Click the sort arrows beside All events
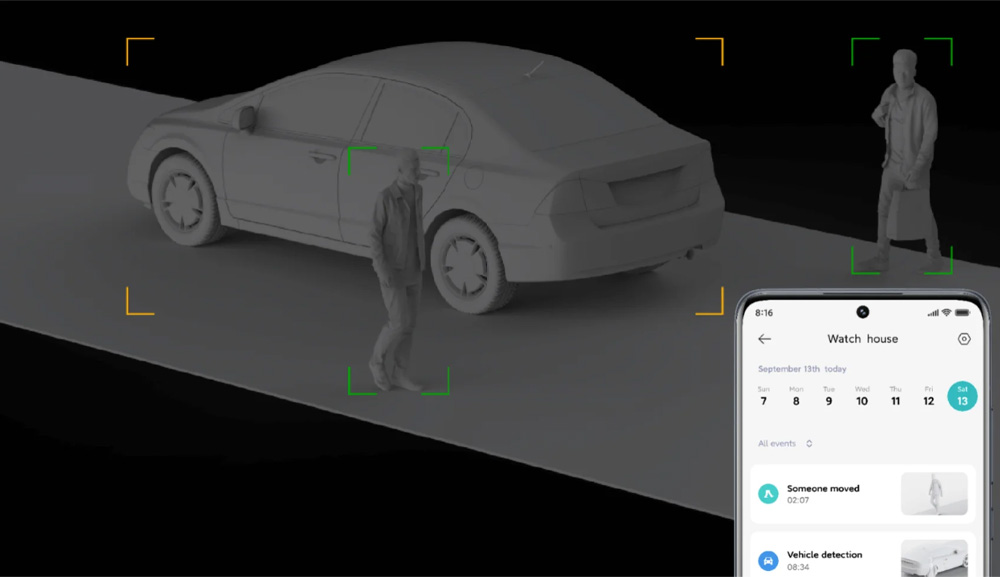Screen dimensions: 1000x577 809,443
